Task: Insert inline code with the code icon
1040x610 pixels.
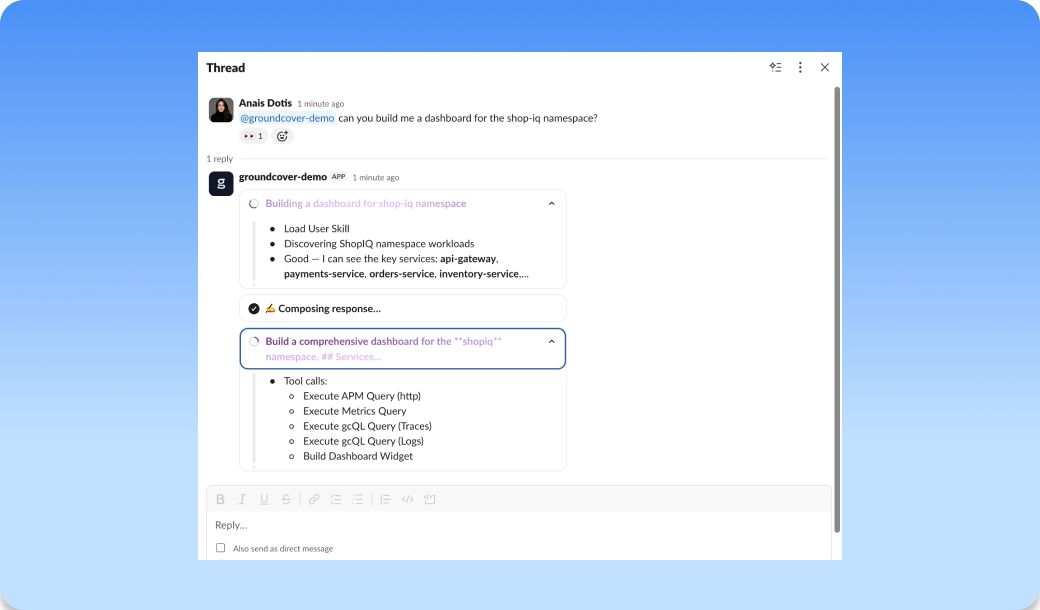Action: (x=407, y=499)
